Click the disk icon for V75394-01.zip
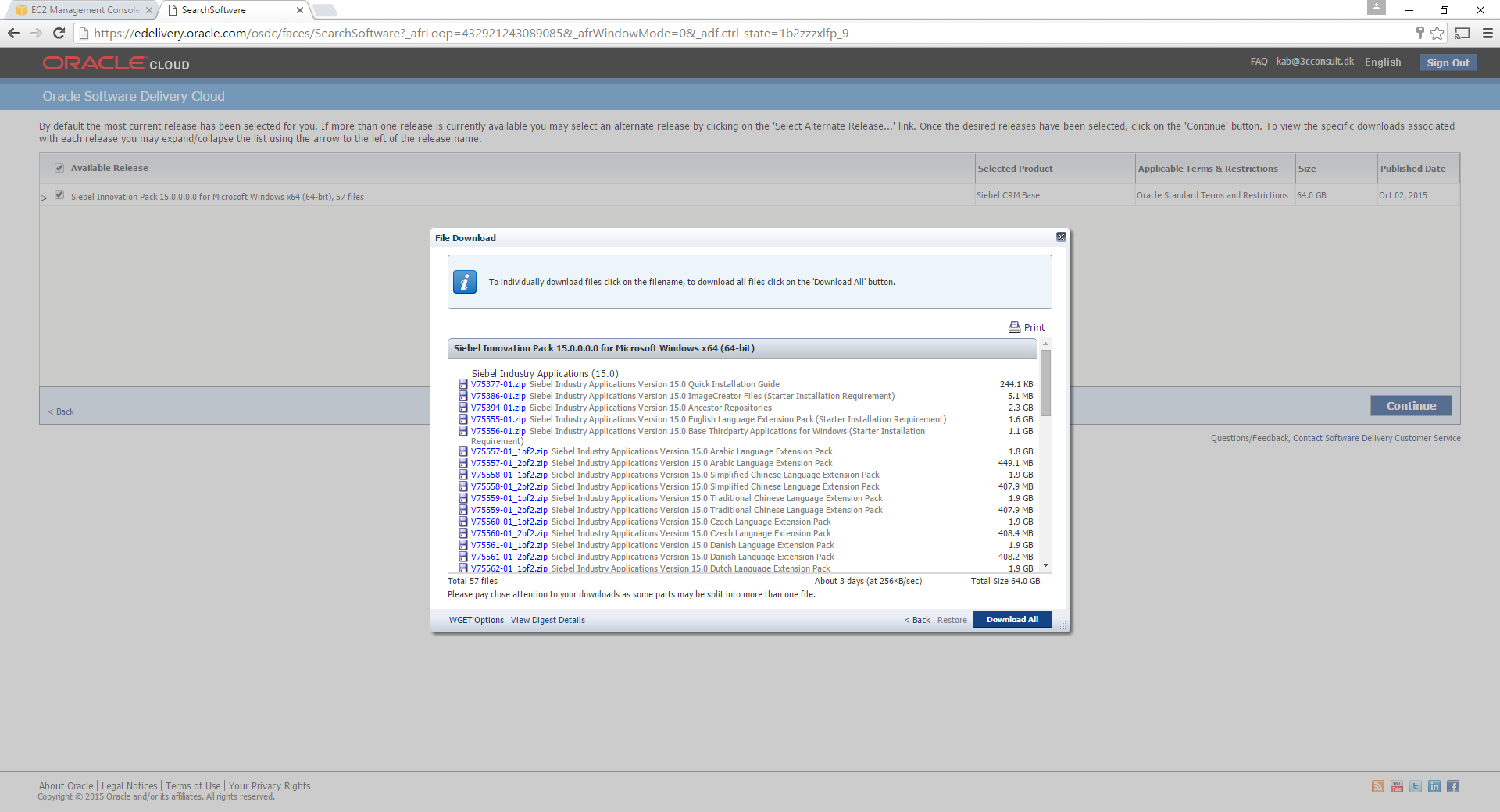The image size is (1500, 812). [x=463, y=408]
